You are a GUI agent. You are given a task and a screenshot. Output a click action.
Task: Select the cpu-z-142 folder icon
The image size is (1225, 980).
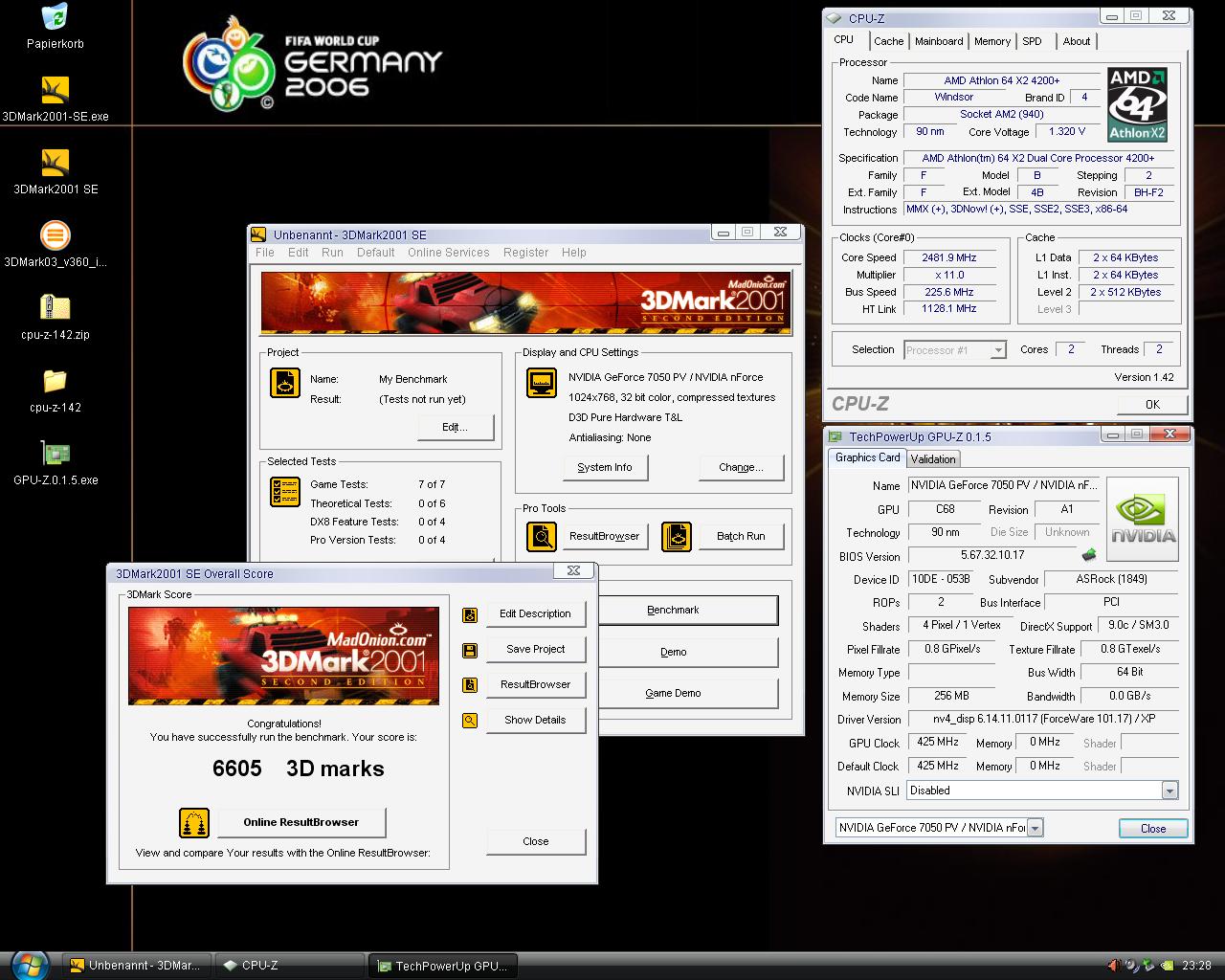[55, 380]
